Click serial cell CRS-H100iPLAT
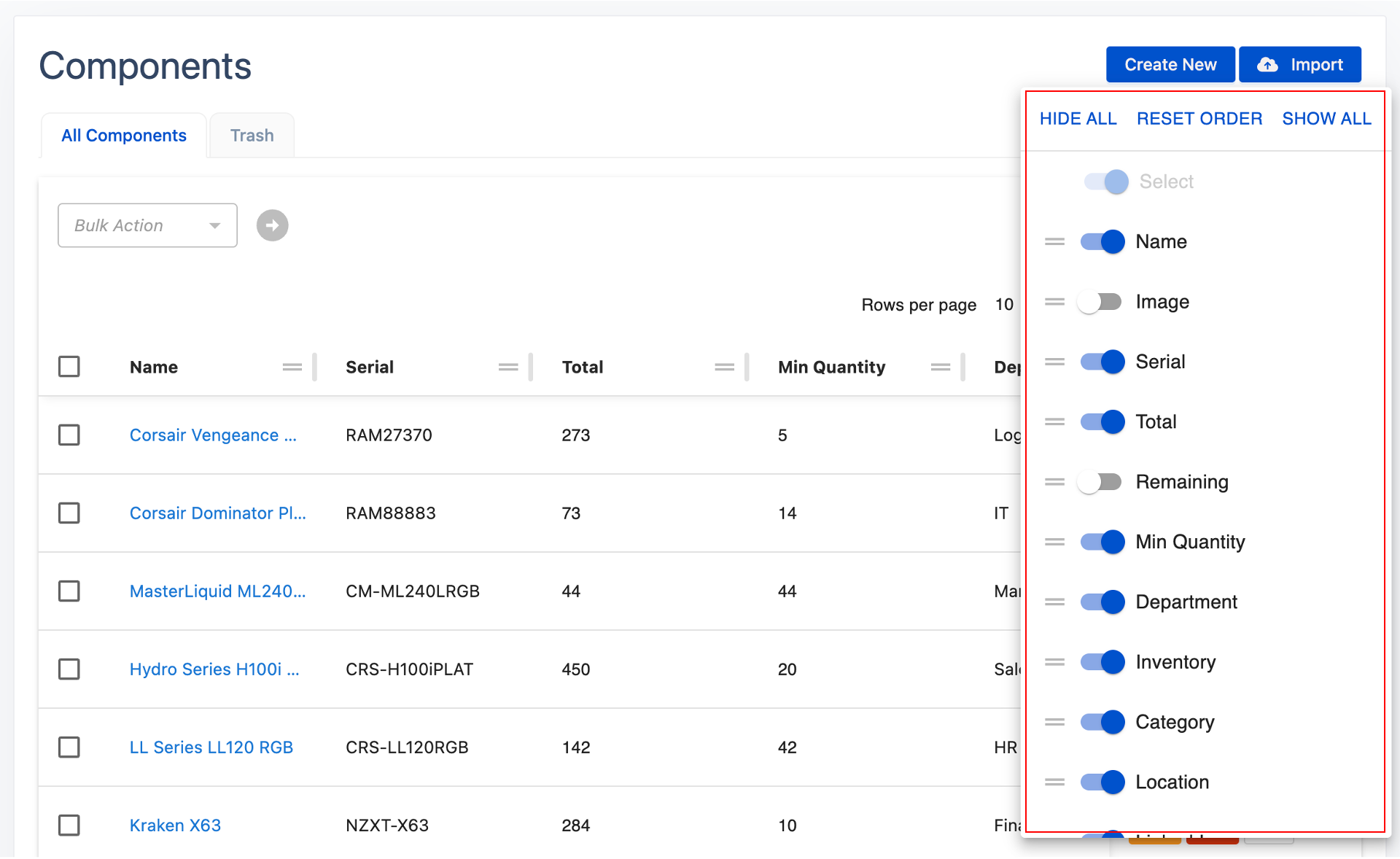 point(410,669)
